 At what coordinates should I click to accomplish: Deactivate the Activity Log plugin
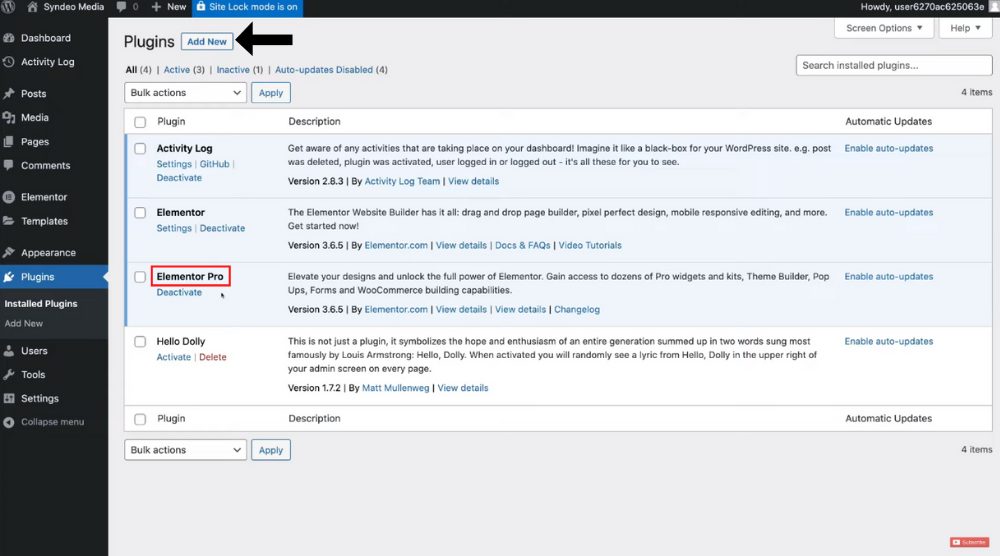pos(179,178)
